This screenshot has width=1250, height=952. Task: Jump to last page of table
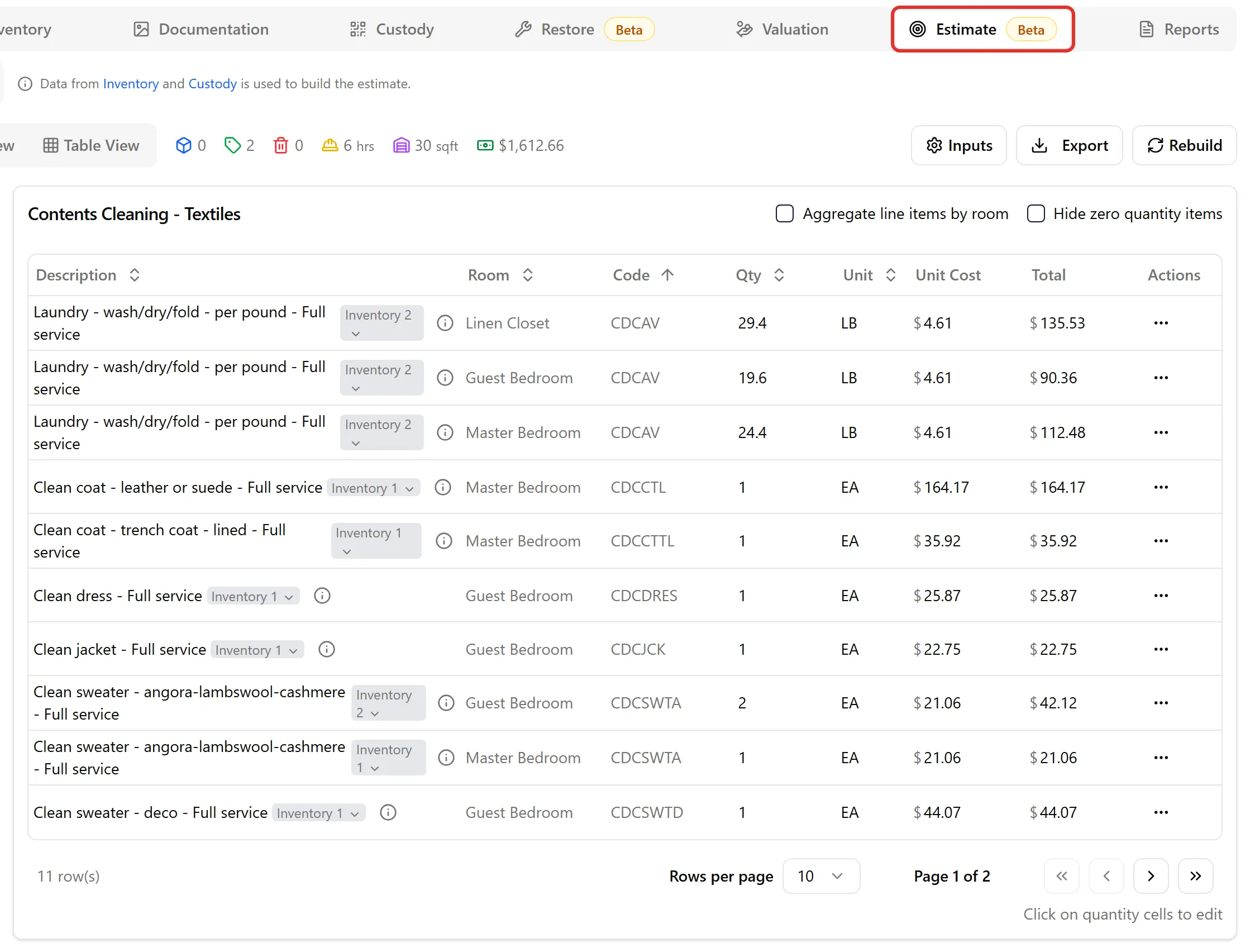pyautogui.click(x=1196, y=877)
